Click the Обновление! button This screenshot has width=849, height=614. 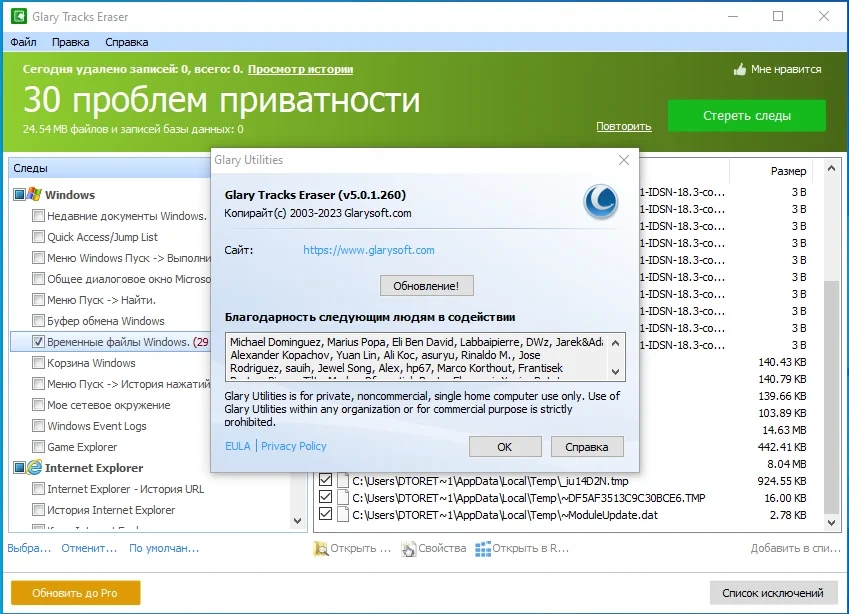pos(426,286)
